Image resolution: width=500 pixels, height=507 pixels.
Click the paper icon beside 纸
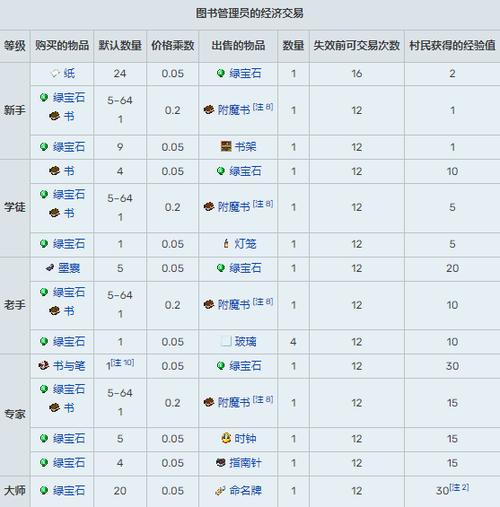55,73
